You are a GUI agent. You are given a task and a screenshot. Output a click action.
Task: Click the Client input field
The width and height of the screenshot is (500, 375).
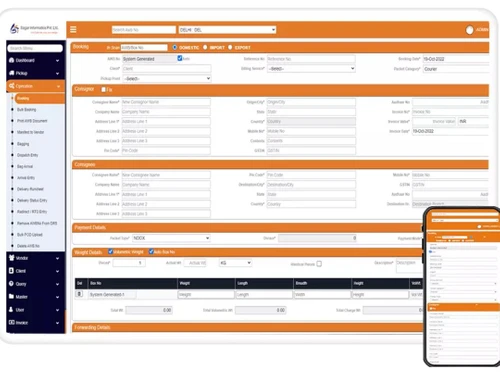pyautogui.click(x=167, y=68)
